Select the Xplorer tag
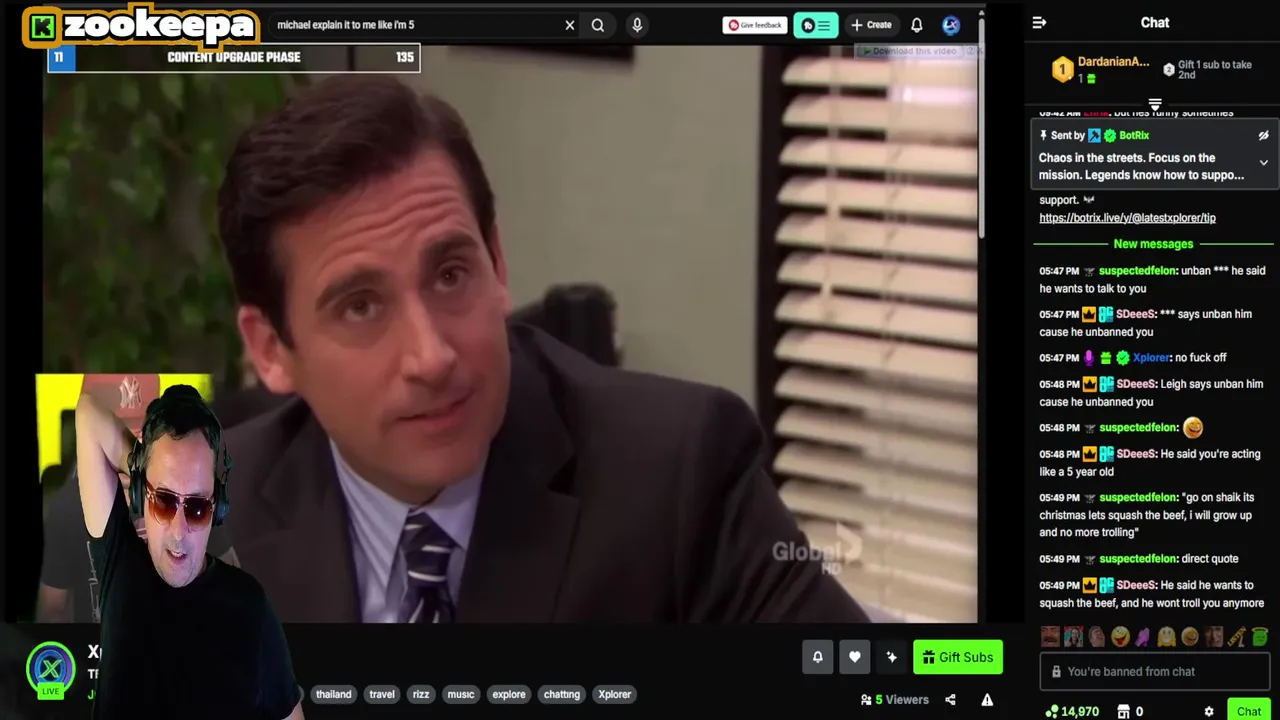This screenshot has width=1280, height=720. pyautogui.click(x=615, y=694)
